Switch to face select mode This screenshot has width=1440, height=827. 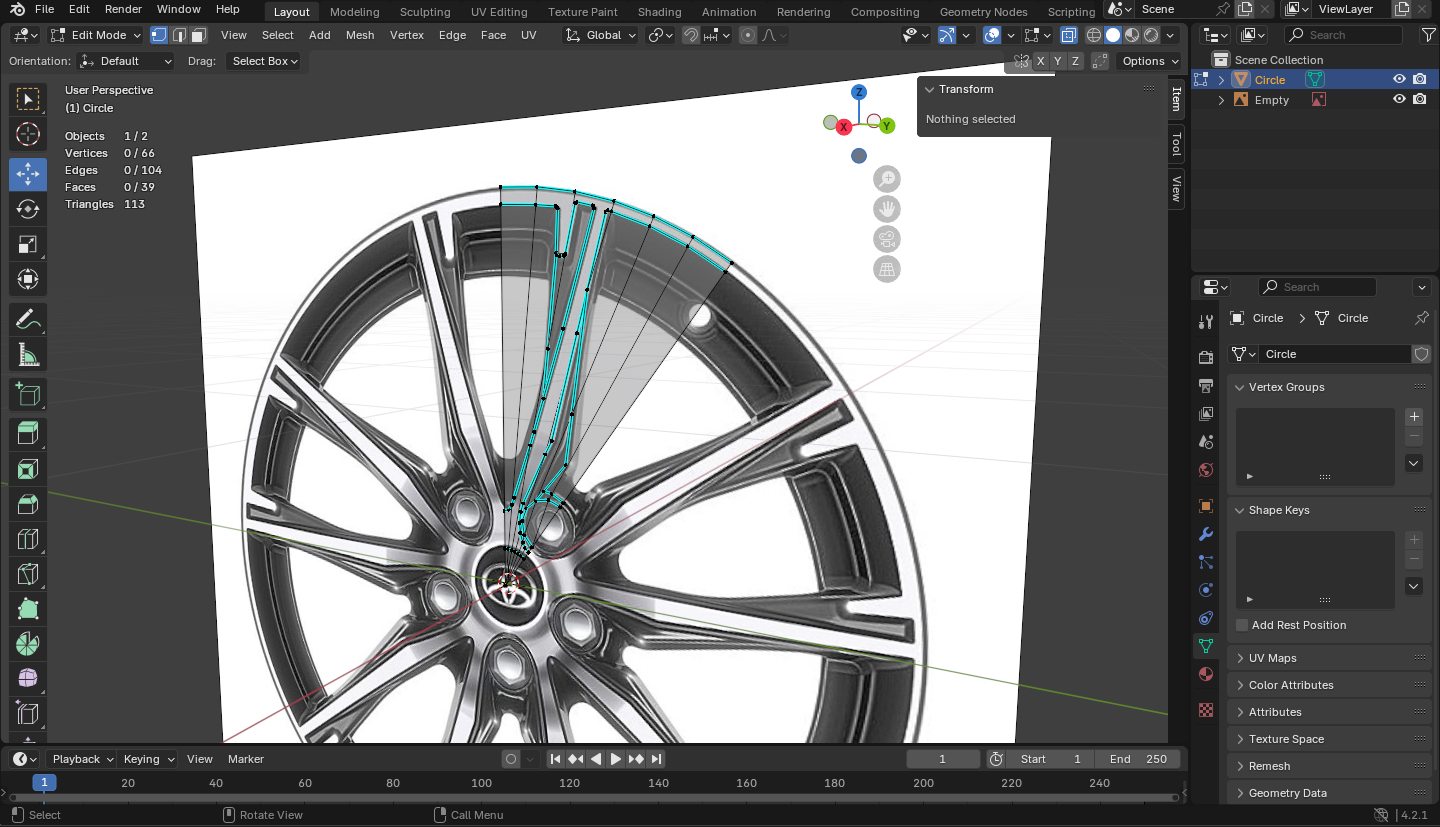(198, 35)
